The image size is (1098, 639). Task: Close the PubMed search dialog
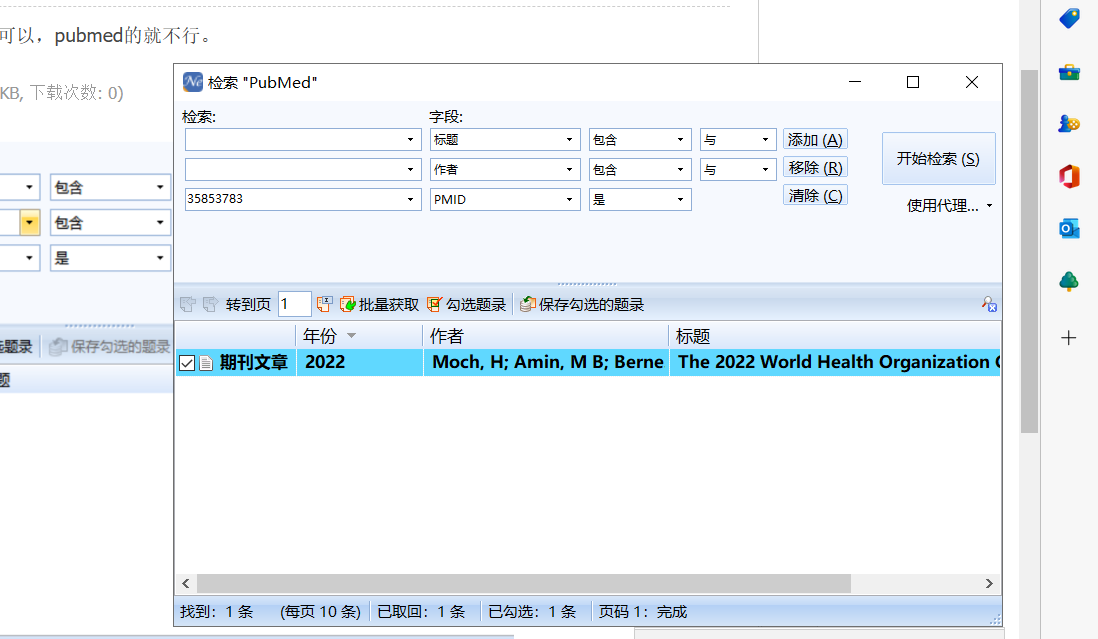[972, 82]
